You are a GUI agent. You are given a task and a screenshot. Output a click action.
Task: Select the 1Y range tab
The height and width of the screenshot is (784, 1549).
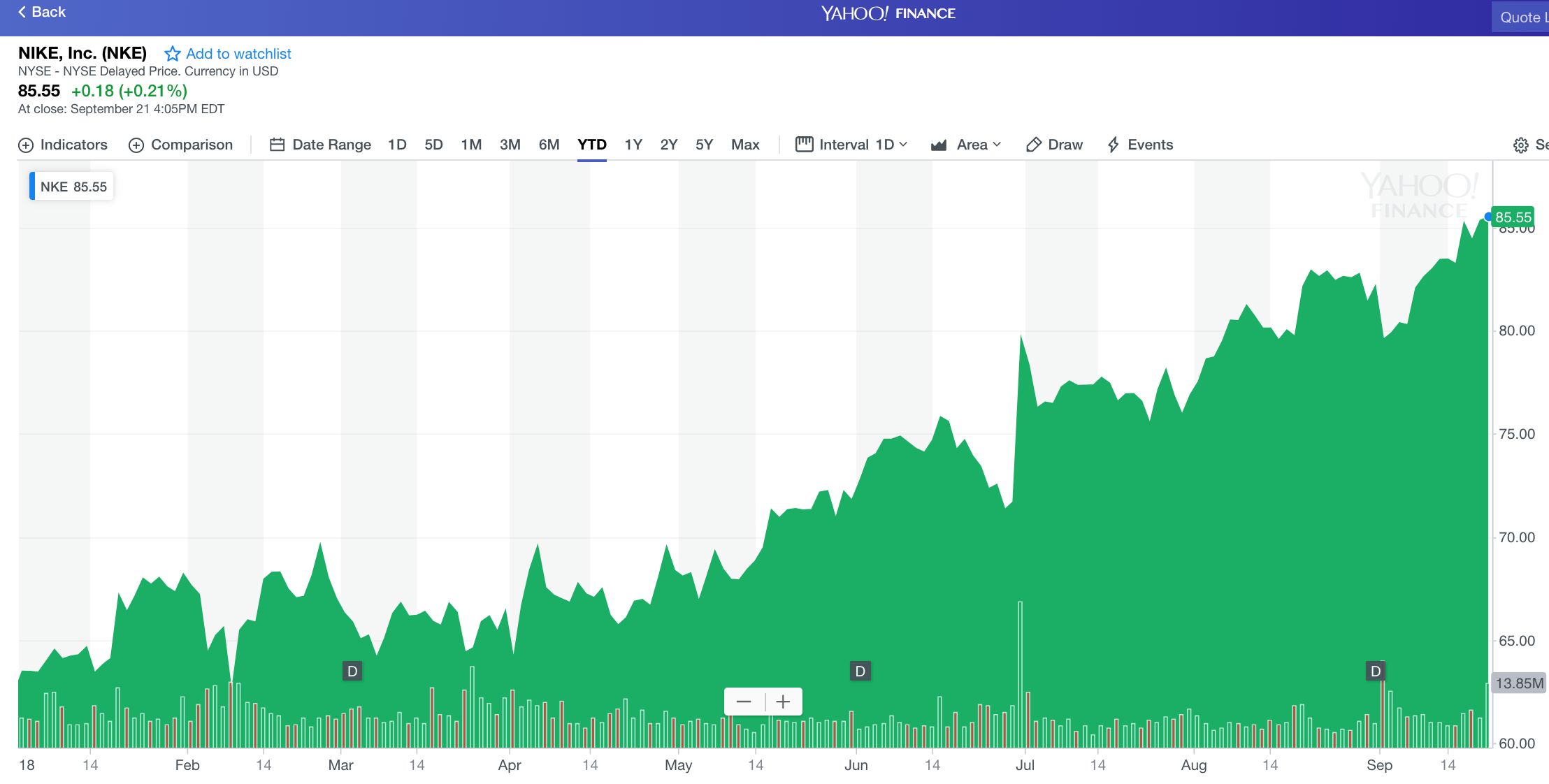point(633,145)
